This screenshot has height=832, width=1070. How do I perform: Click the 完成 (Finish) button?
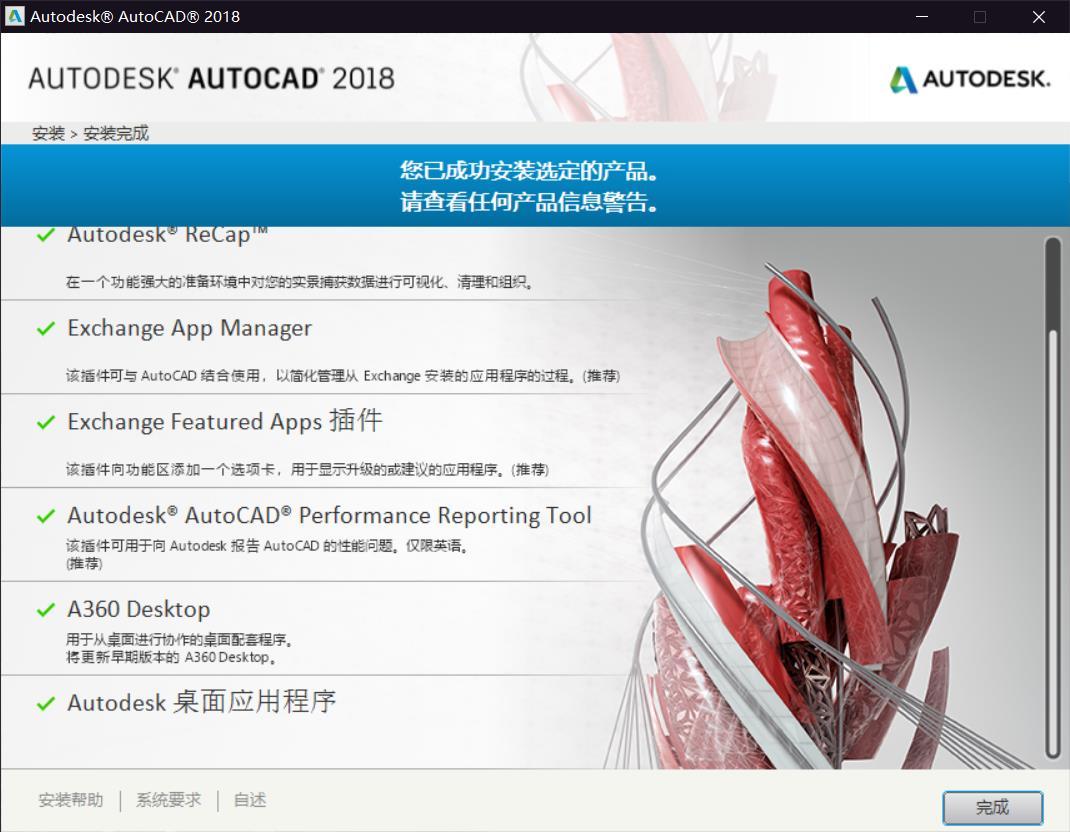click(992, 808)
